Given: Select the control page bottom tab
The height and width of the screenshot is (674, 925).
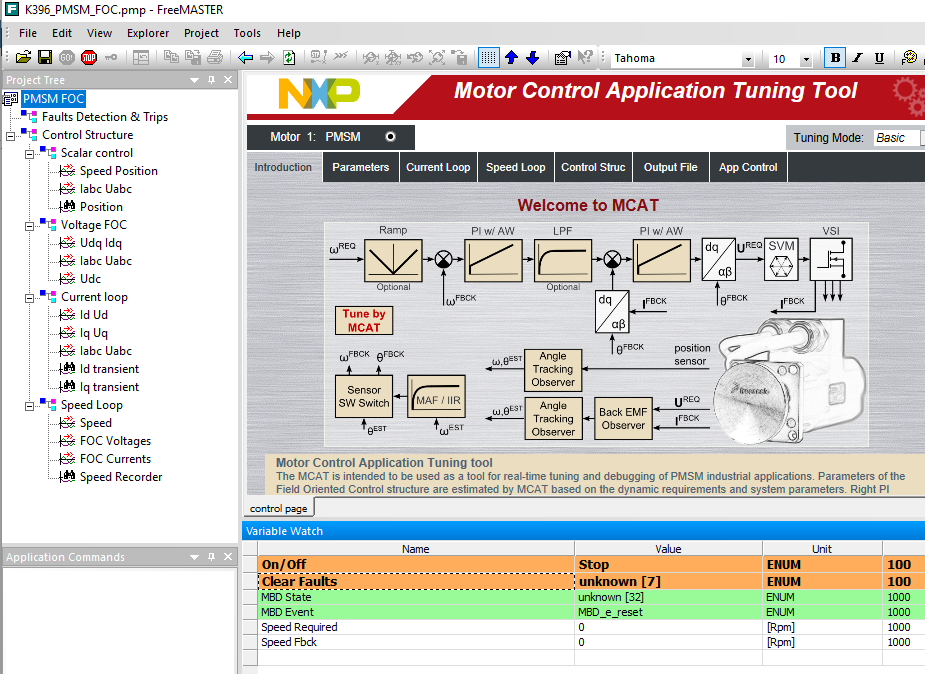Looking at the screenshot, I should 278,508.
